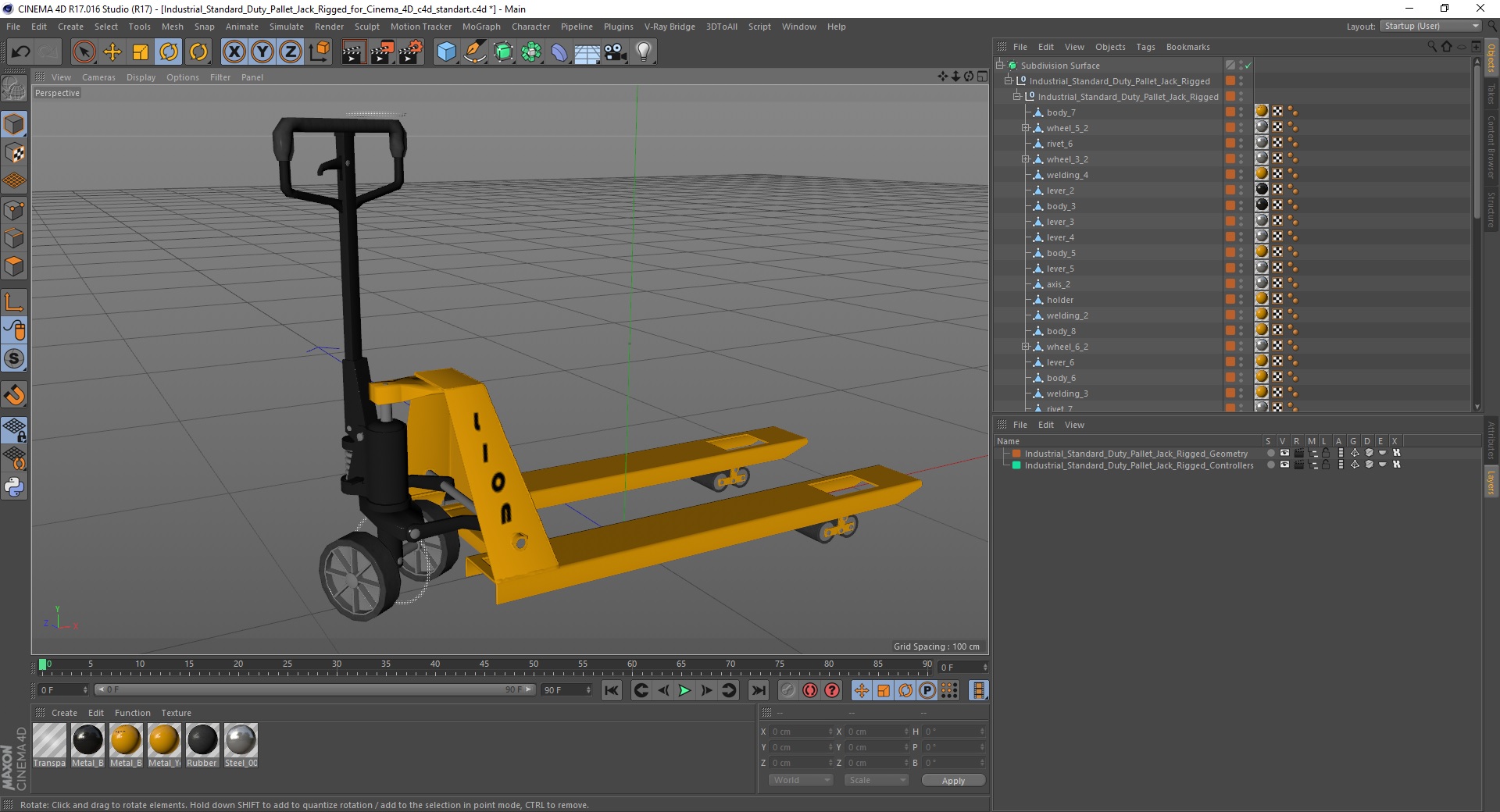1500x812 pixels.
Task: Click X position input field
Action: tap(802, 732)
